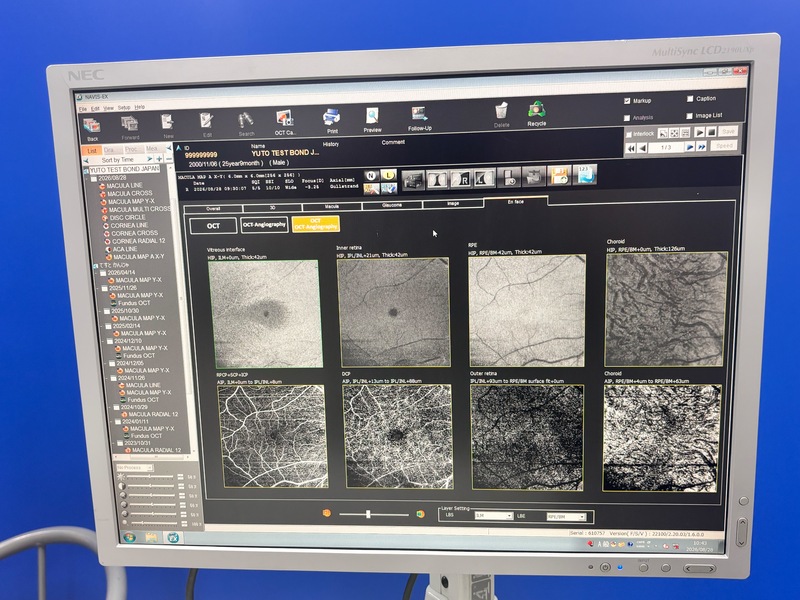This screenshot has height=600, width=800.
Task: Select the List tab in left panel
Action: (92, 151)
